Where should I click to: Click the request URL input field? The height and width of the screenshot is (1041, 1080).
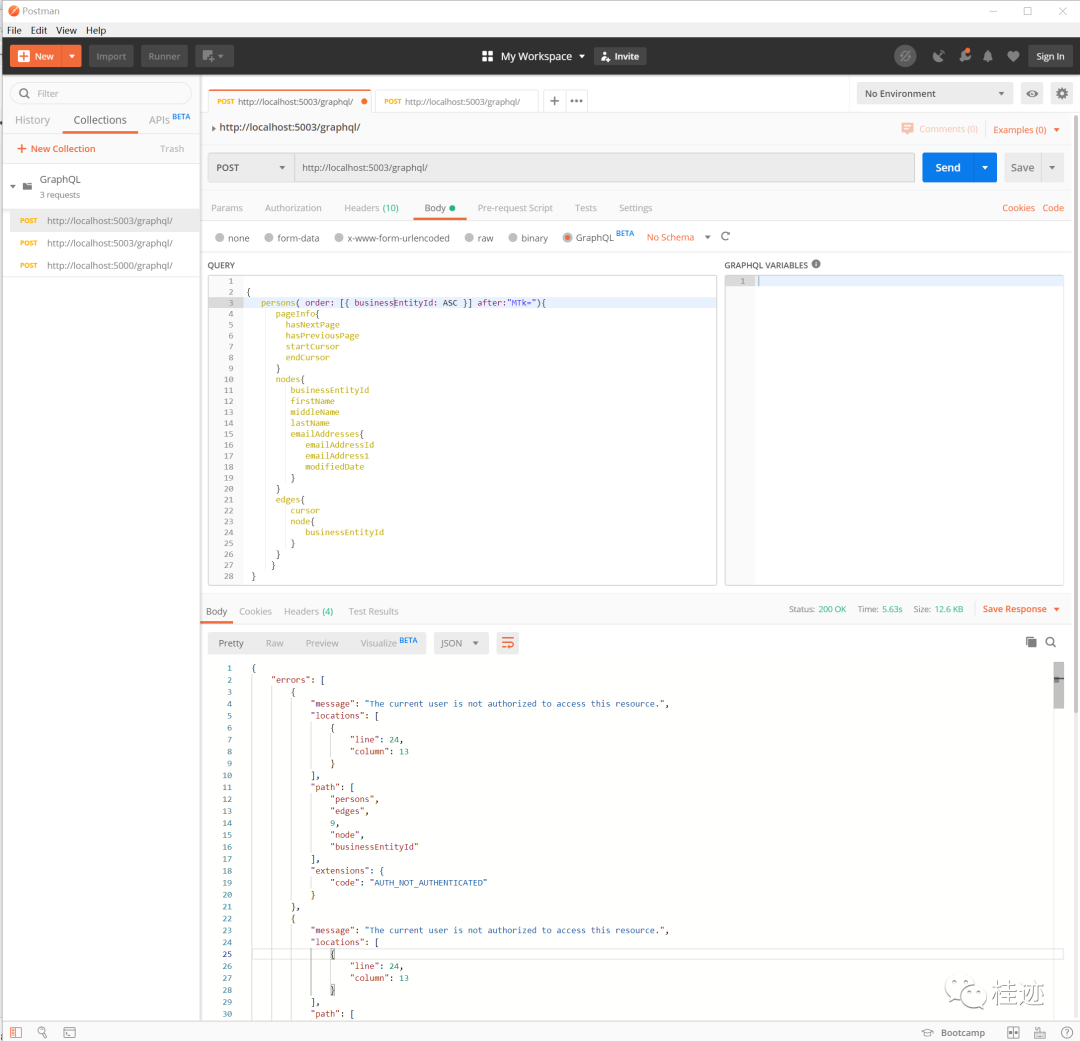[x=604, y=167]
